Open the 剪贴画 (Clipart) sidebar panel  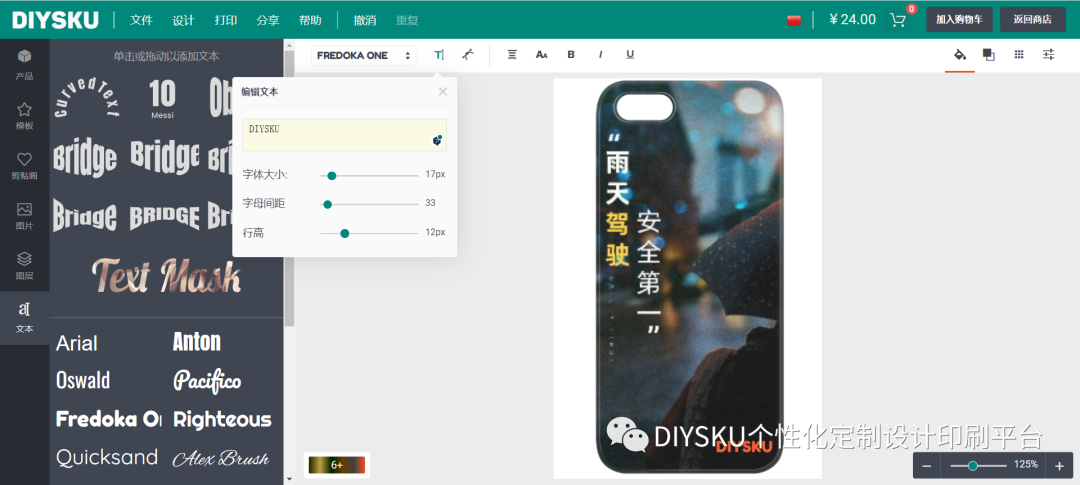click(x=24, y=165)
